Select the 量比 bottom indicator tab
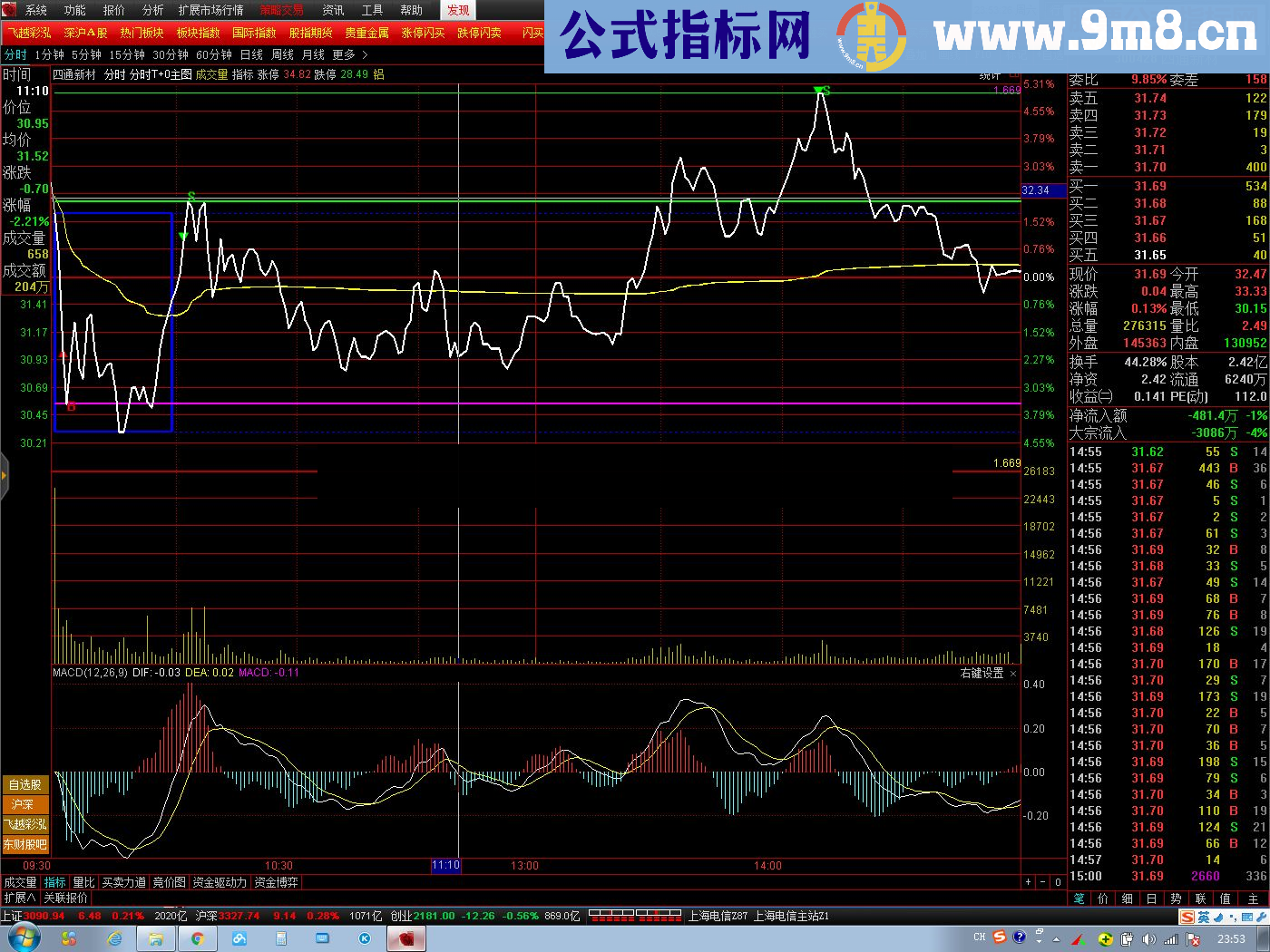The height and width of the screenshot is (952, 1270). [x=83, y=882]
